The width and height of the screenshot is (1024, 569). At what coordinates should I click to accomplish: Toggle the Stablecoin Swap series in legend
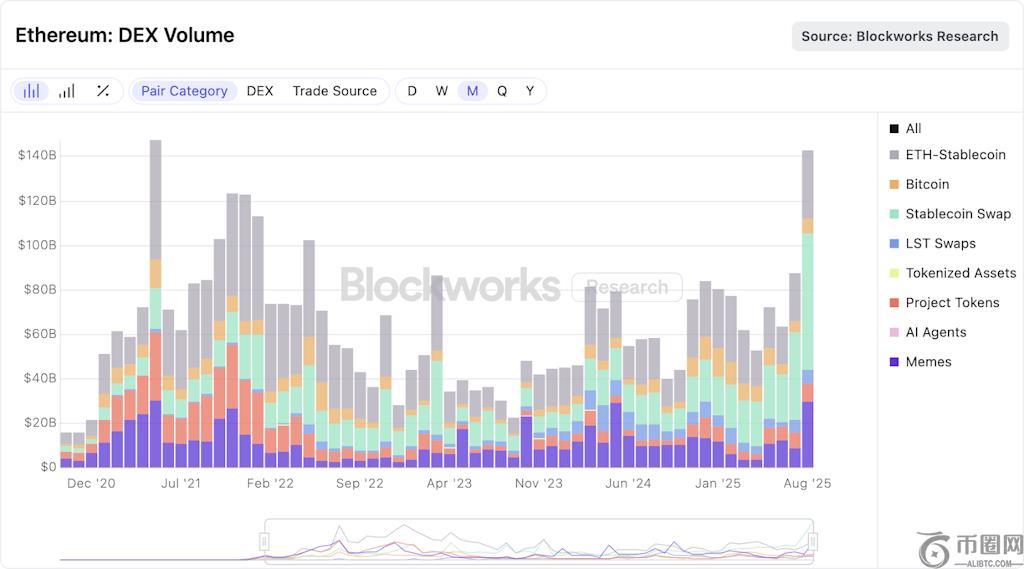[957, 214]
